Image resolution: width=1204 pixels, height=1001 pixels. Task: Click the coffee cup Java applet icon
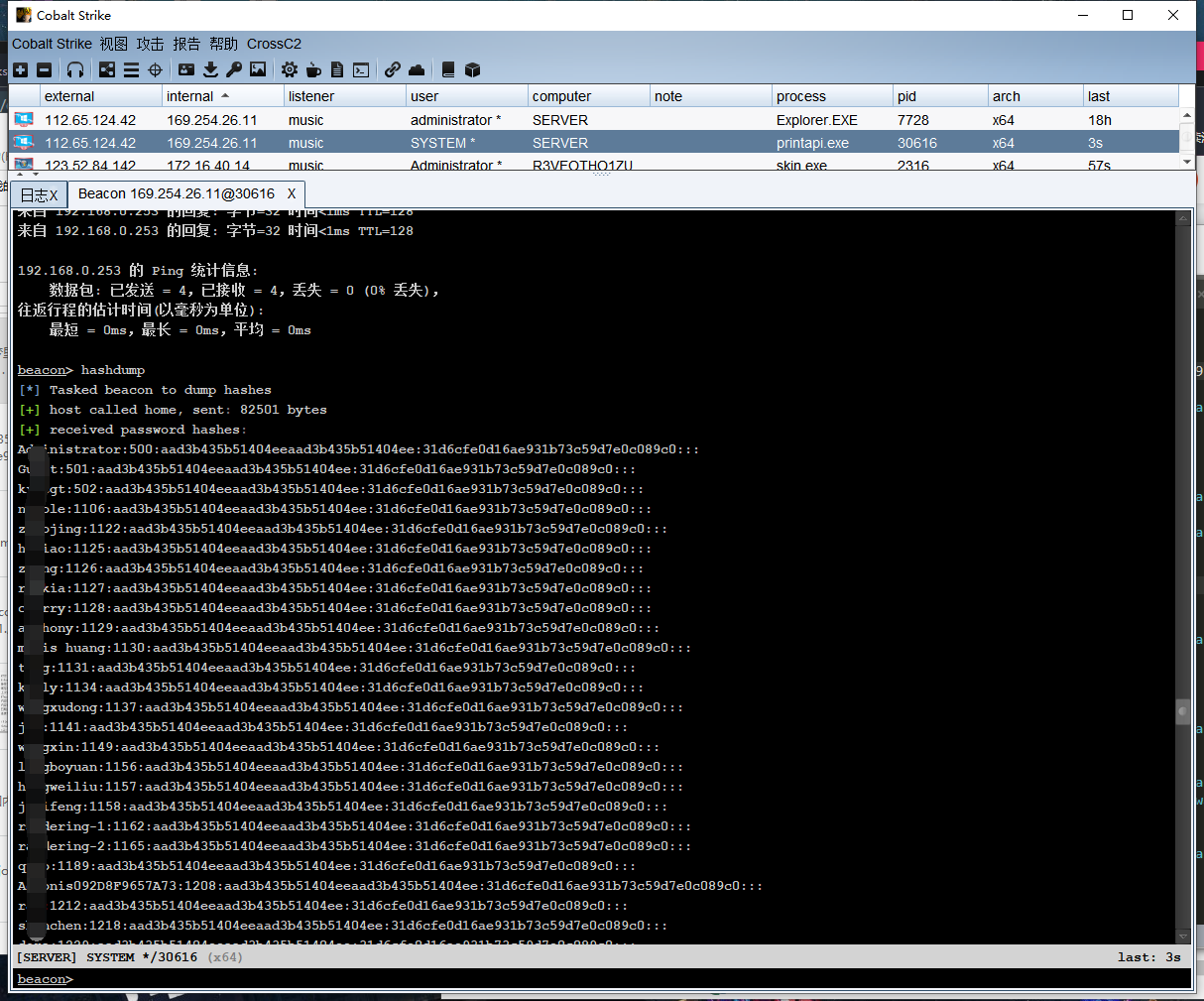coord(313,69)
